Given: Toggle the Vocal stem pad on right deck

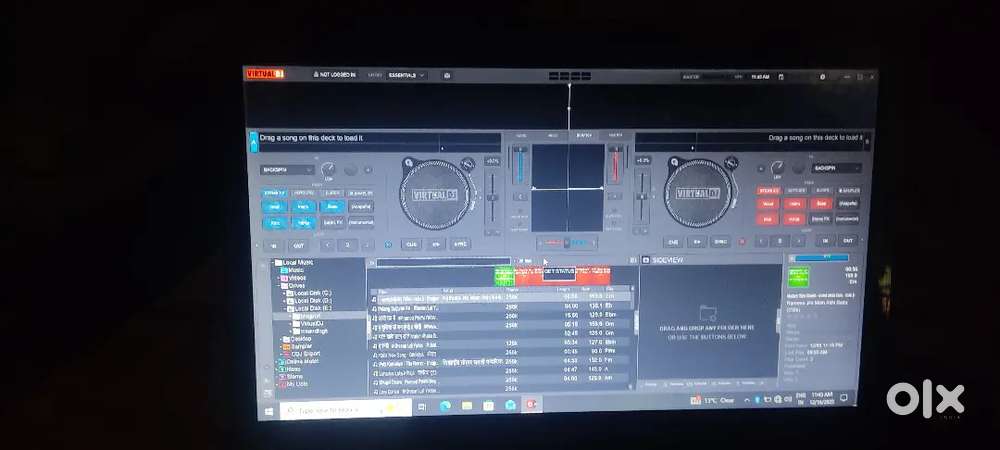Looking at the screenshot, I should tap(768, 203).
